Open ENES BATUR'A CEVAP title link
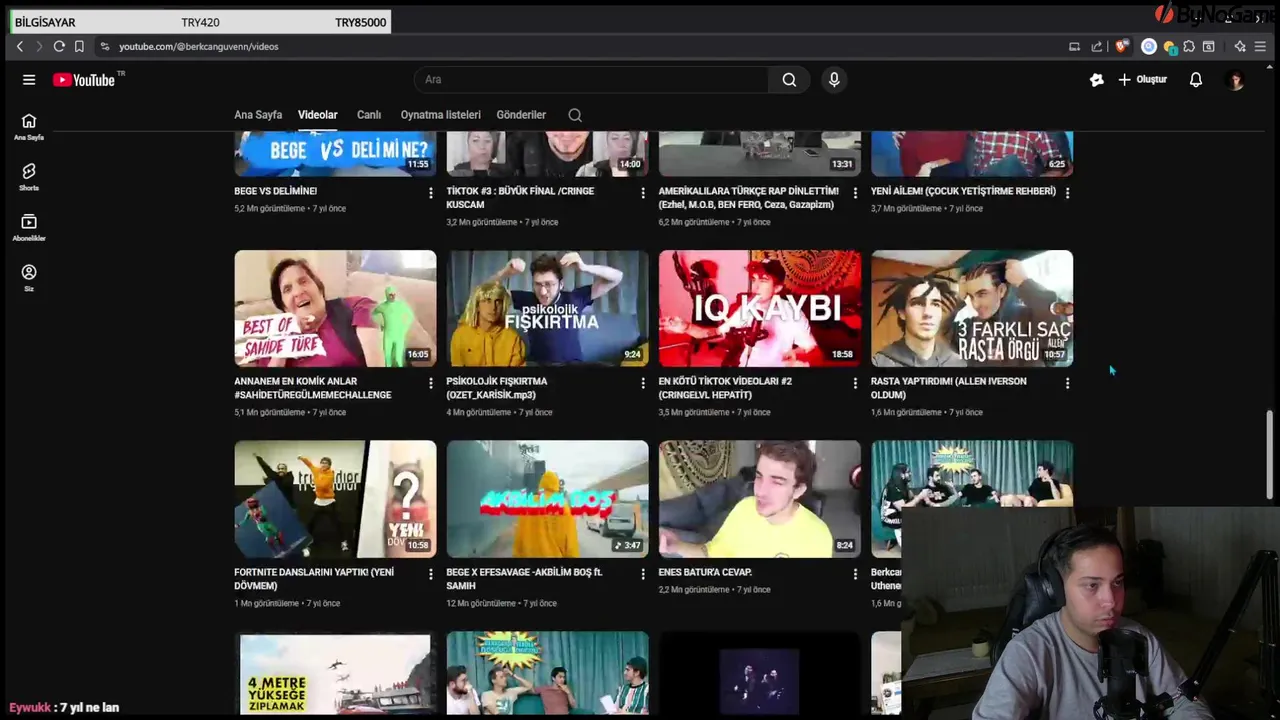The image size is (1280, 720). point(705,572)
